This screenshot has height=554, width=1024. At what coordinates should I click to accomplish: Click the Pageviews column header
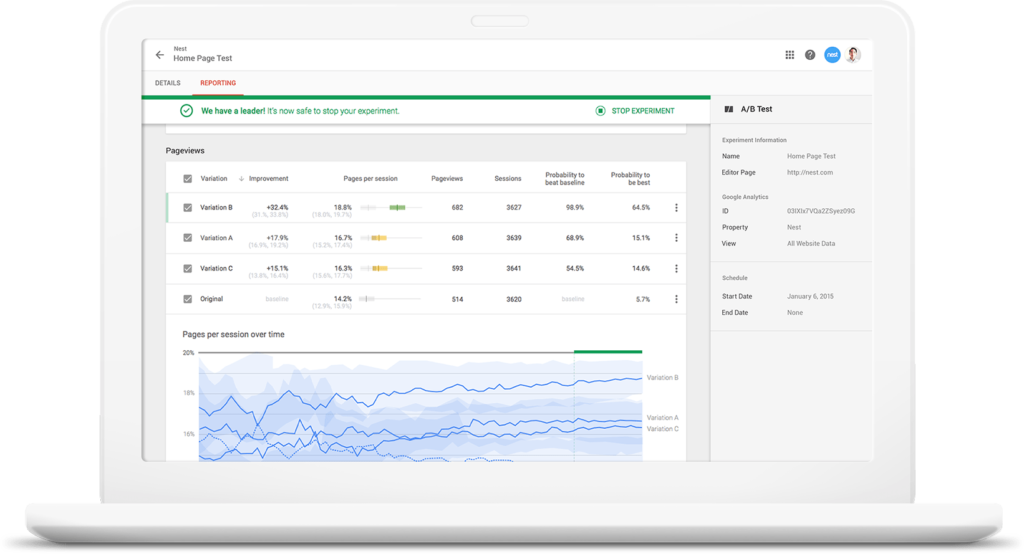pyautogui.click(x=447, y=178)
